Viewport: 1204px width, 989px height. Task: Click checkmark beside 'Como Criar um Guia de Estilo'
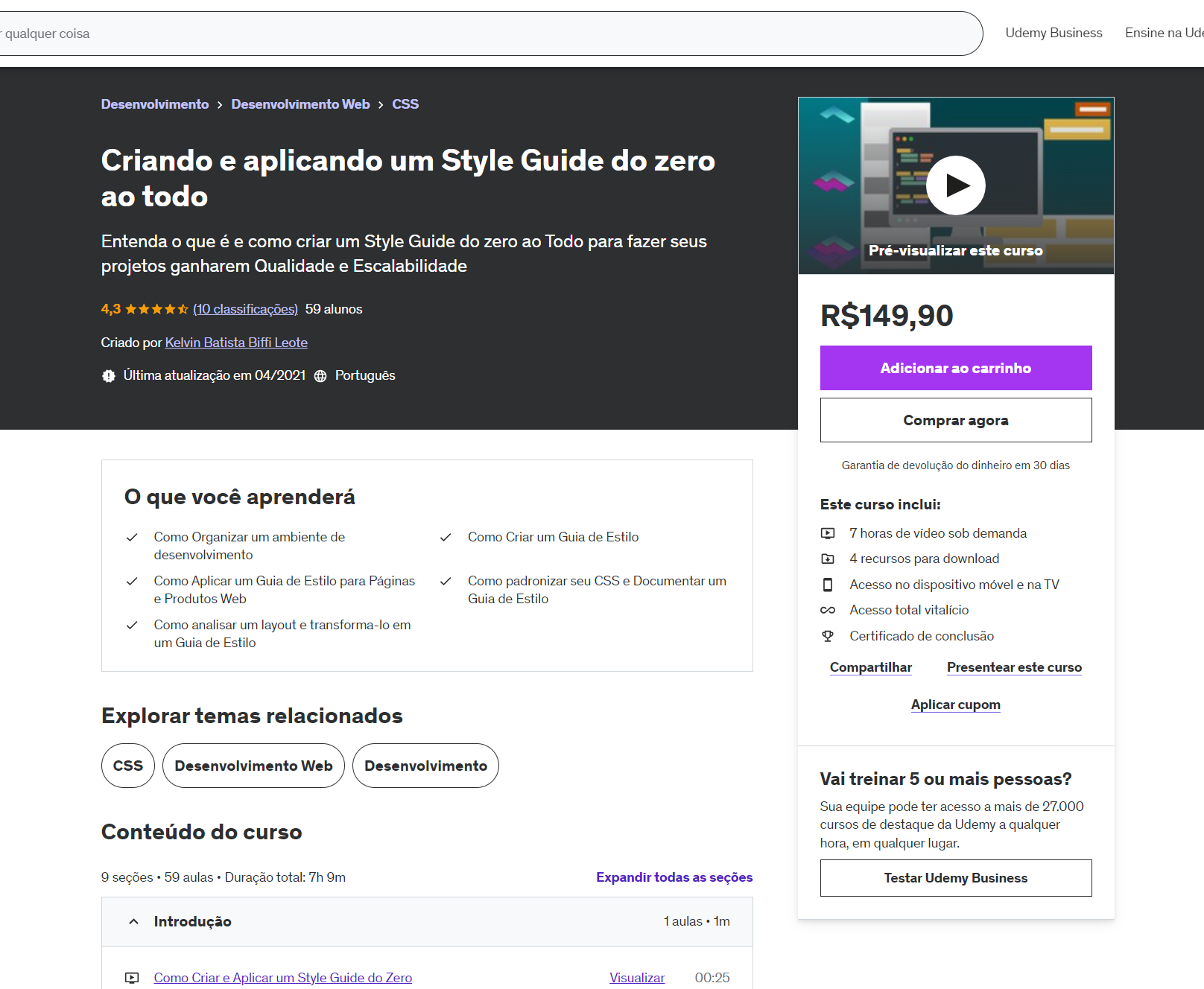(x=446, y=537)
